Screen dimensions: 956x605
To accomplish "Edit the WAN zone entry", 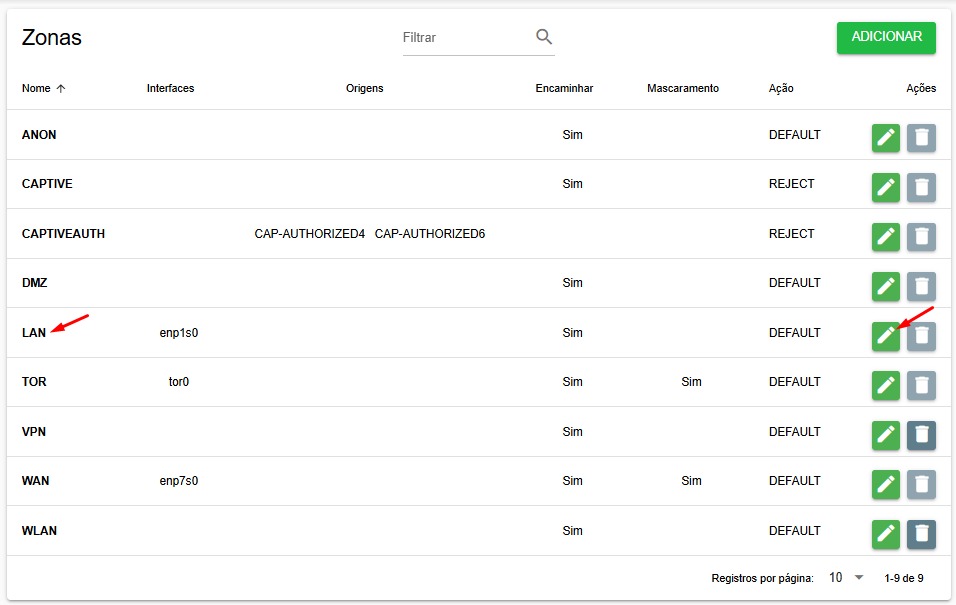I will pos(885,484).
